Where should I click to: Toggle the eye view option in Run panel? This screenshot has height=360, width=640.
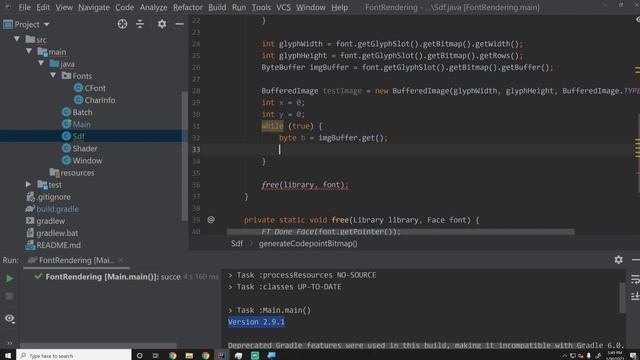tap(9, 318)
